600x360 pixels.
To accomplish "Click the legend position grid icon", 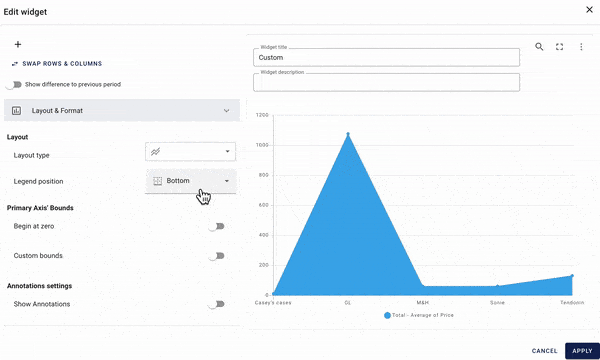I will coord(157,181).
